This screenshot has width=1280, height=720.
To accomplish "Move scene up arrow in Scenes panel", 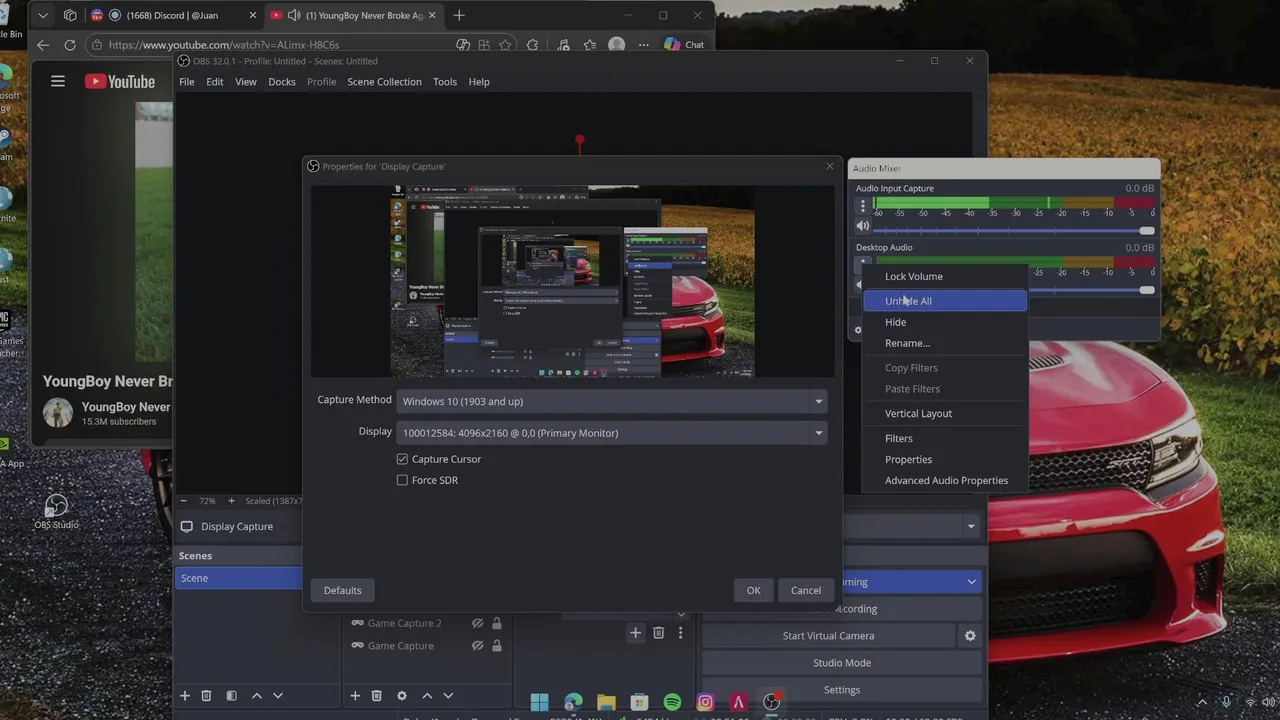I will pos(257,696).
